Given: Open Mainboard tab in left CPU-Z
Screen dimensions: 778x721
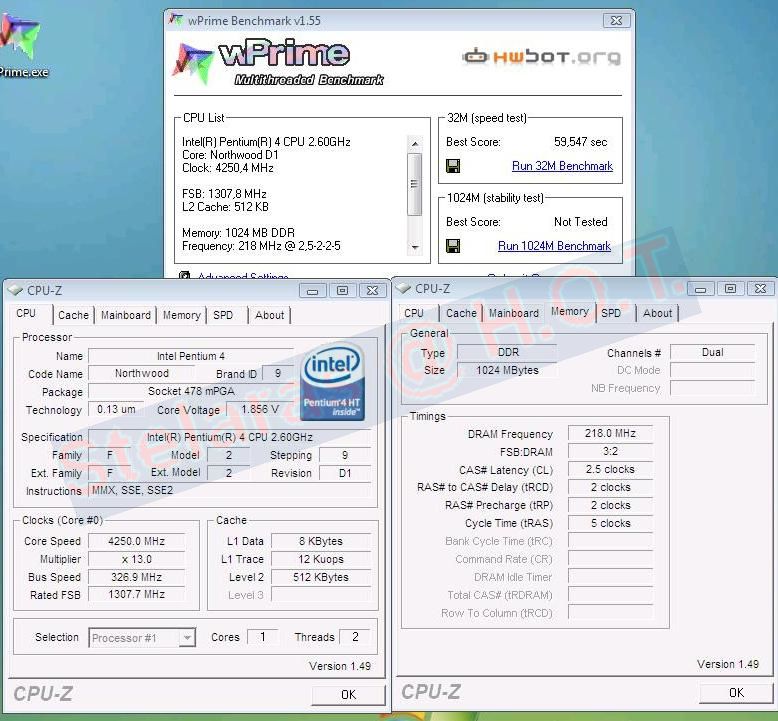Looking at the screenshot, I should click(126, 315).
